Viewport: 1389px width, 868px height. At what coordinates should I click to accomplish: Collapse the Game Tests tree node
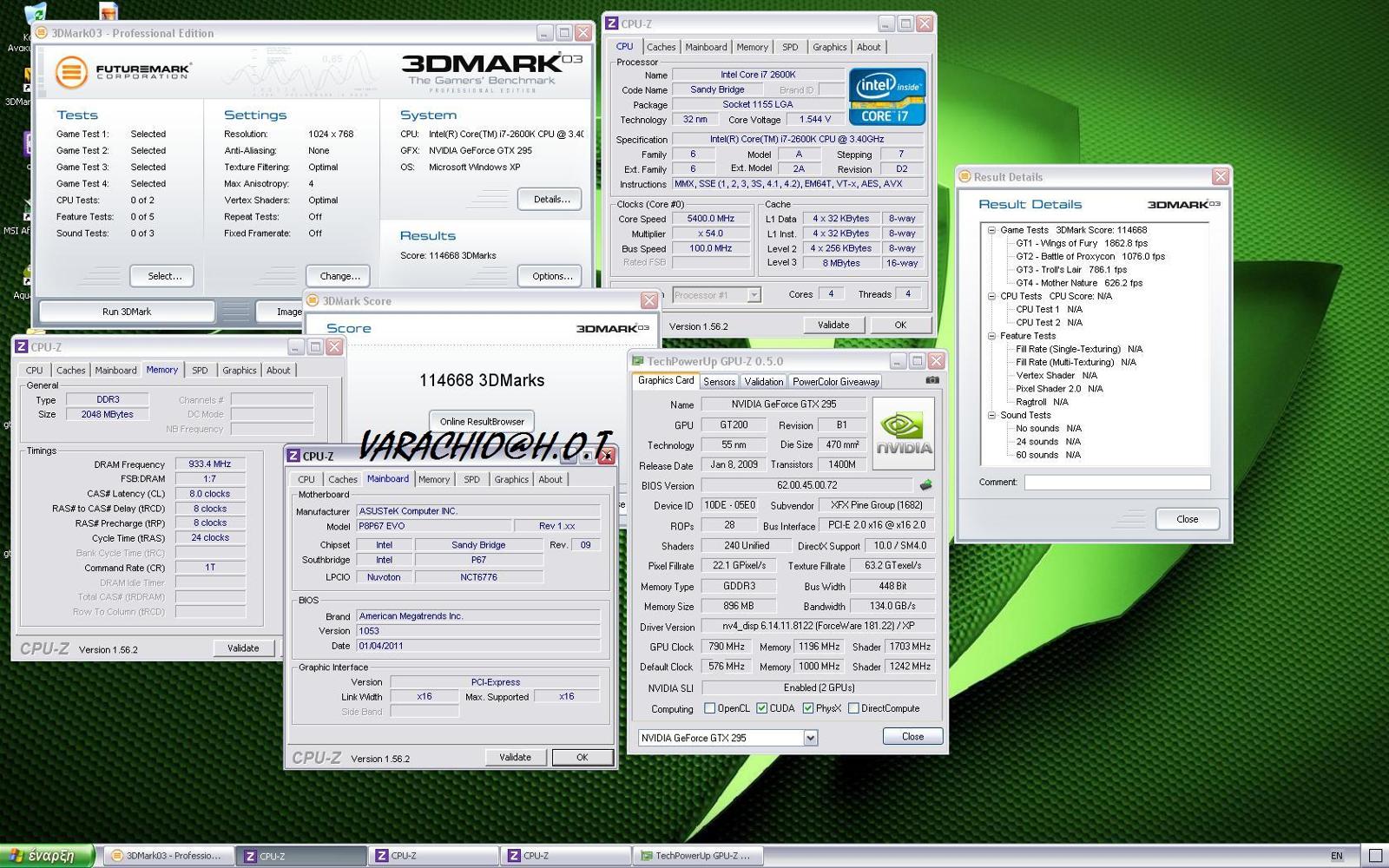[991, 230]
